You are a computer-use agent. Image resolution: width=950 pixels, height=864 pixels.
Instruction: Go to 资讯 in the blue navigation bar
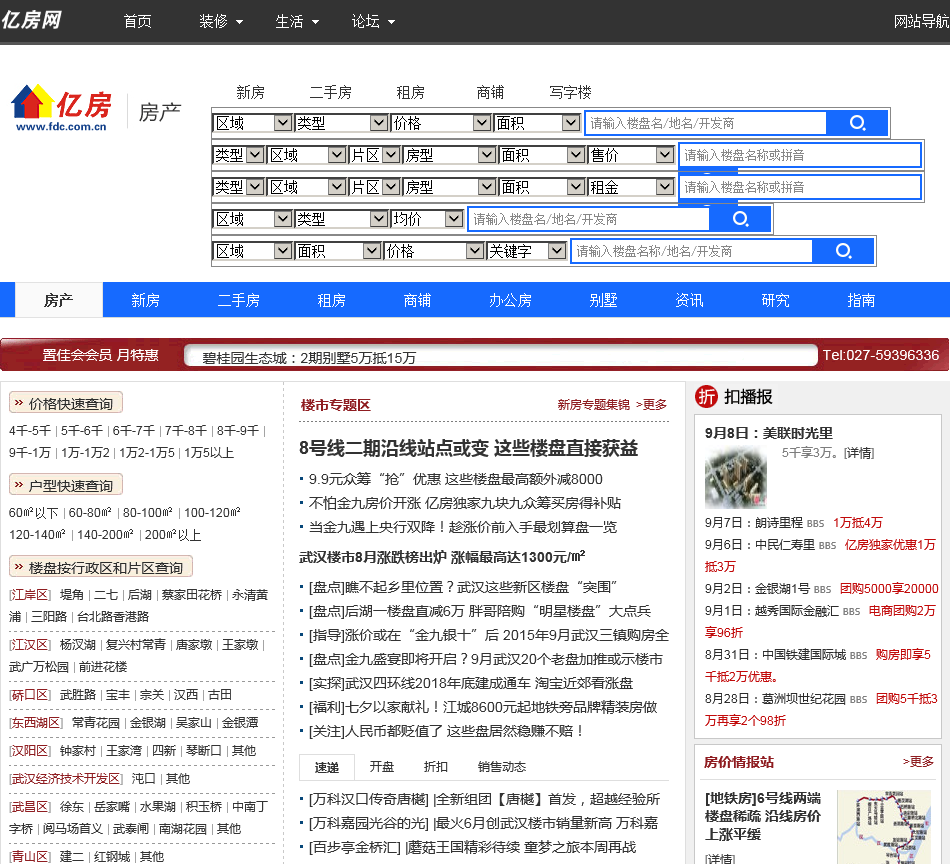pos(689,300)
